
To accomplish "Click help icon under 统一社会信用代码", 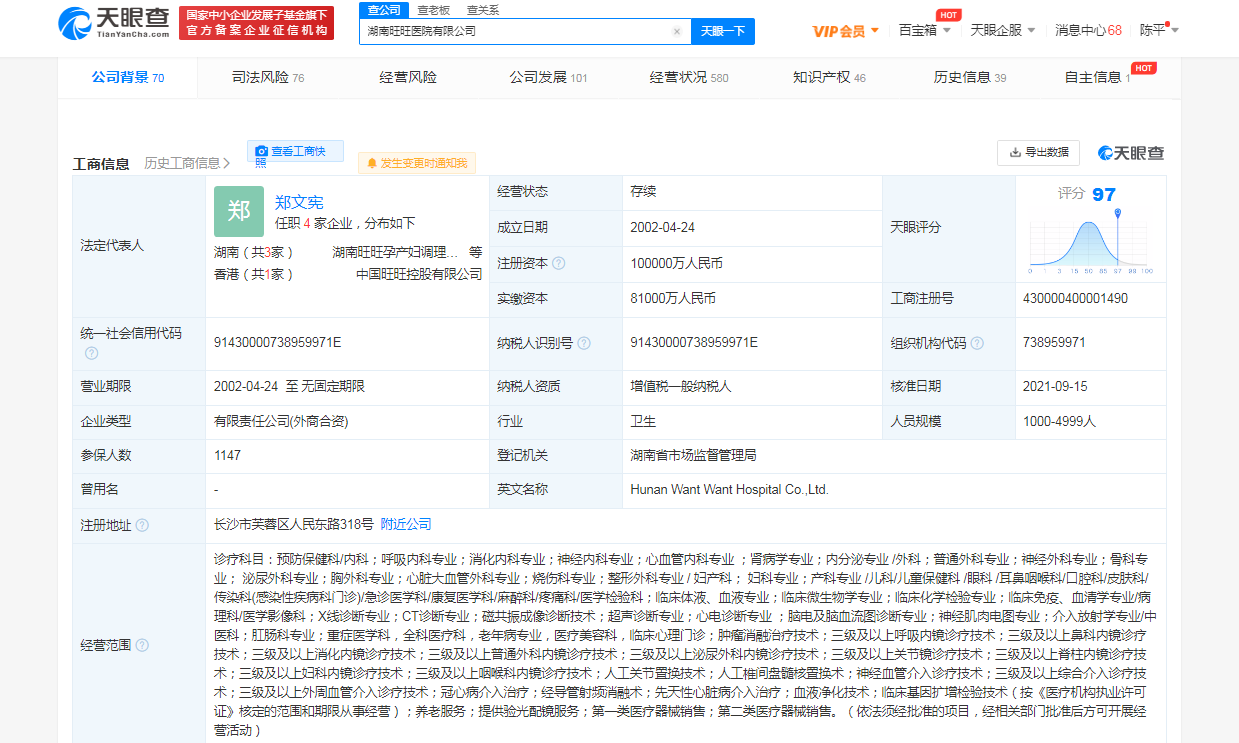I will pos(91,353).
